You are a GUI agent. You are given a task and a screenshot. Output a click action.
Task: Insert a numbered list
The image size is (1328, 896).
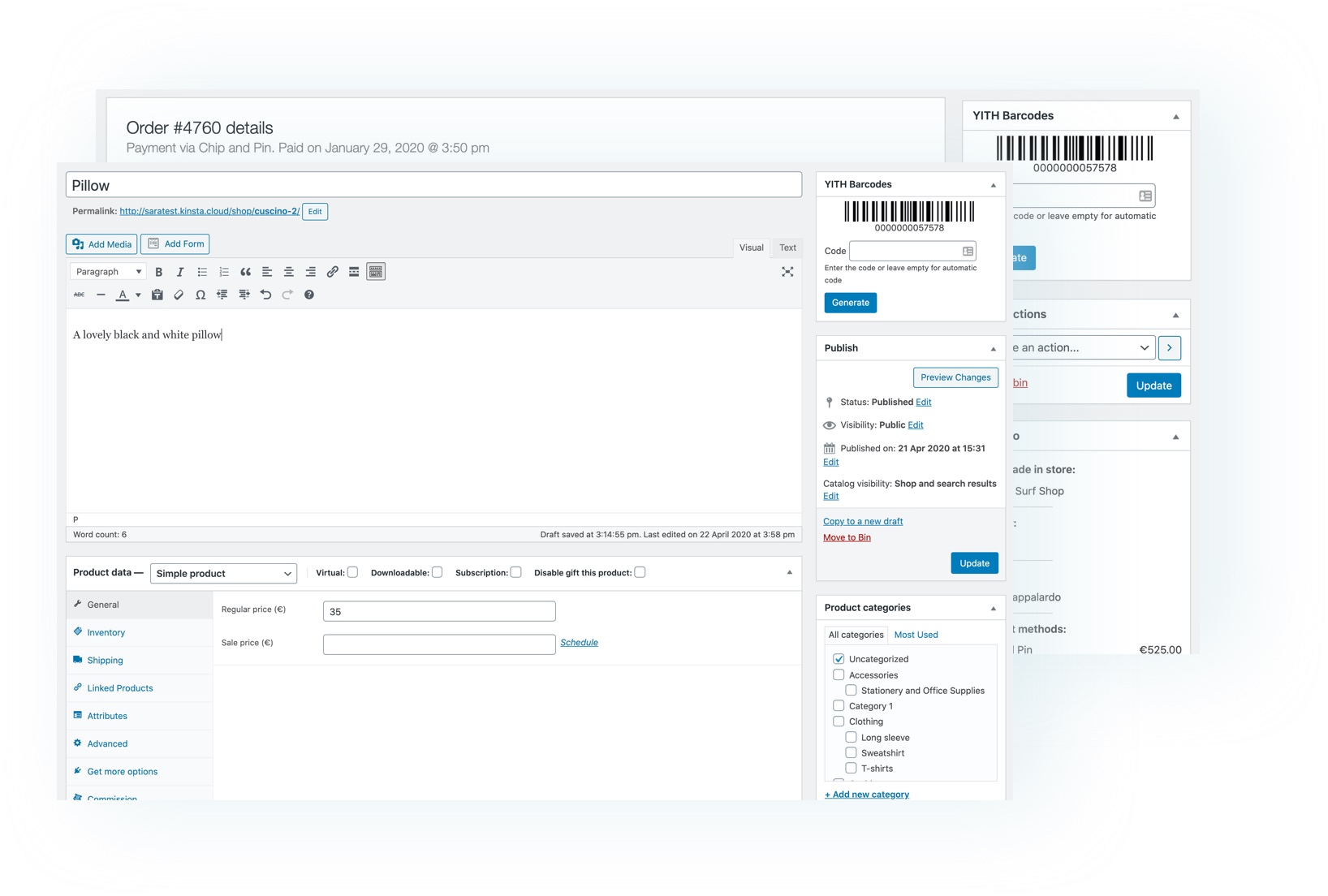pyautogui.click(x=224, y=272)
